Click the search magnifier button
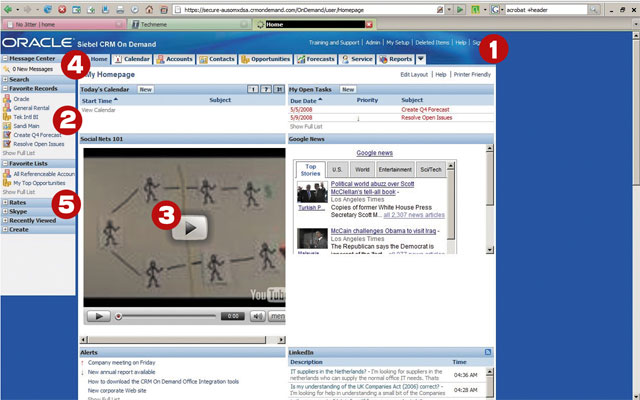640x400 pixels. (x=594, y=9)
